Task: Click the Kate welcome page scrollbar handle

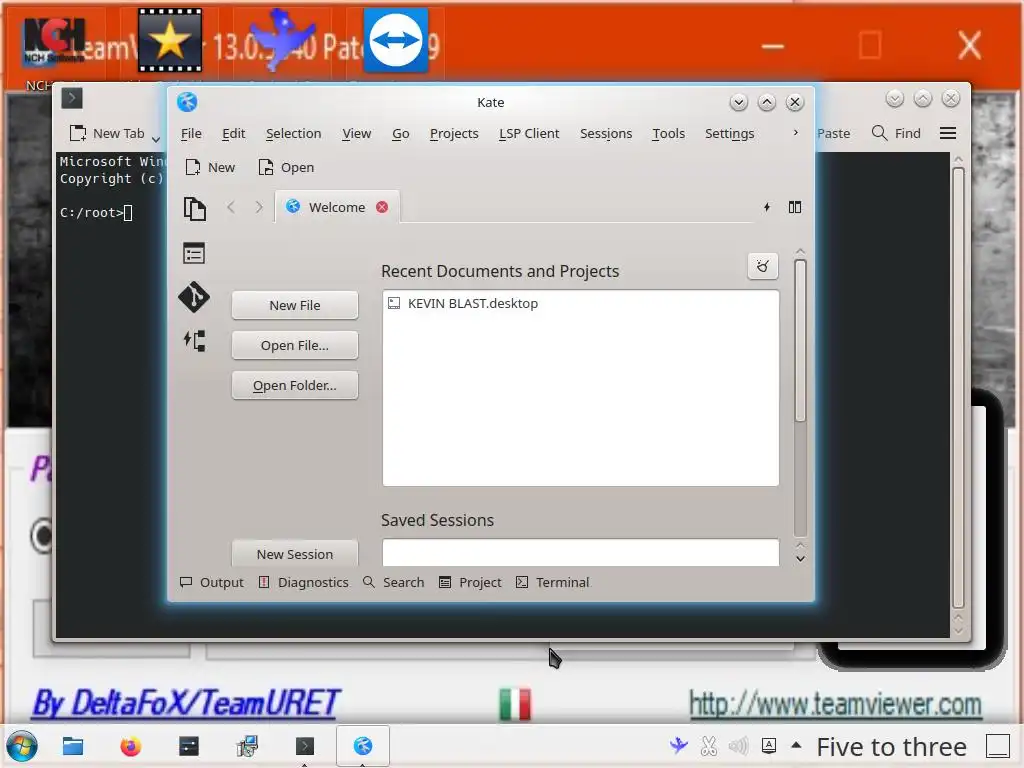Action: tap(800, 340)
